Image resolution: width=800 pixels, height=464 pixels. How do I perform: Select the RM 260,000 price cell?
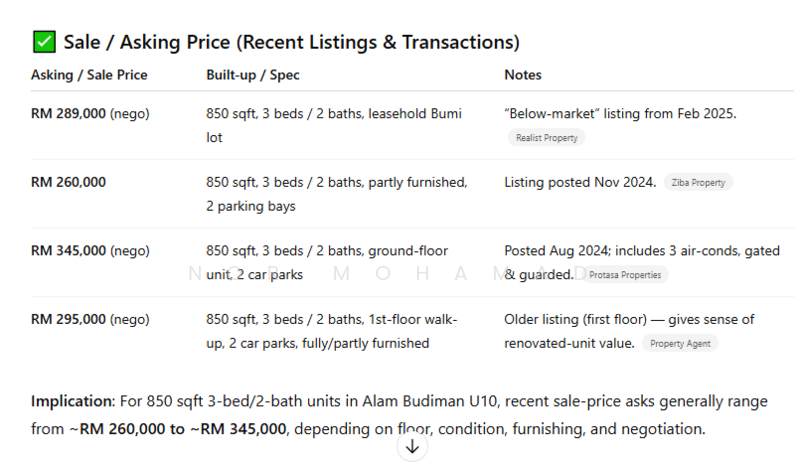(x=68, y=182)
